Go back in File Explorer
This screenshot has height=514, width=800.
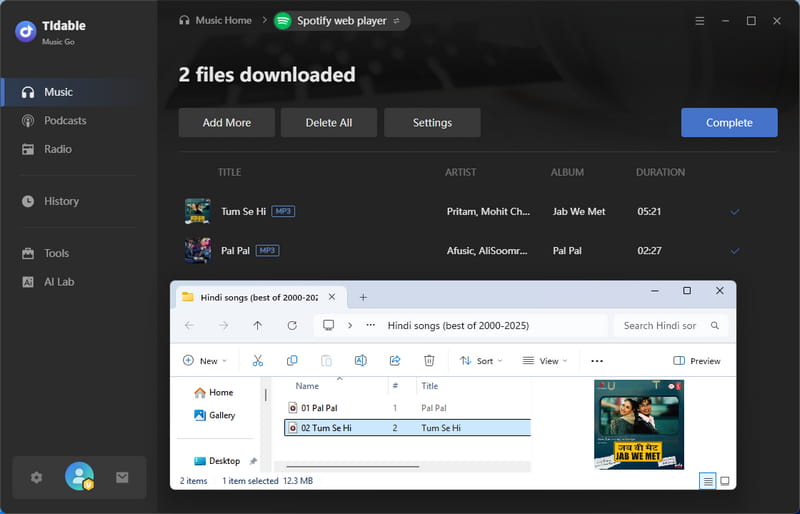[x=189, y=326]
